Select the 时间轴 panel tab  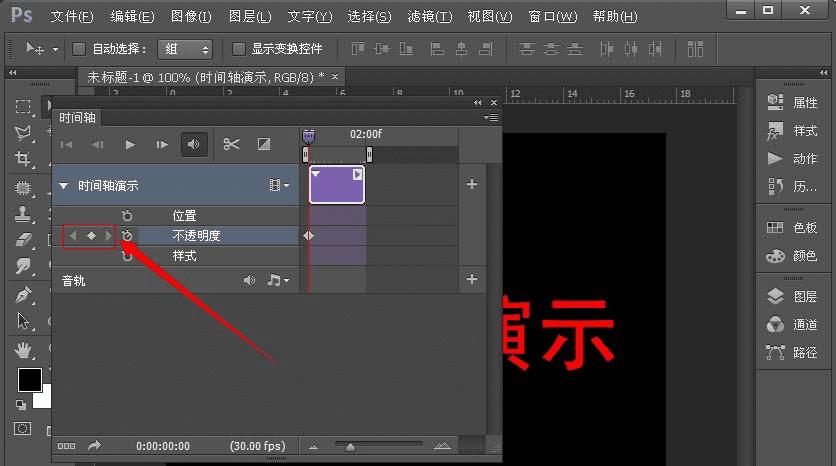(x=77, y=118)
